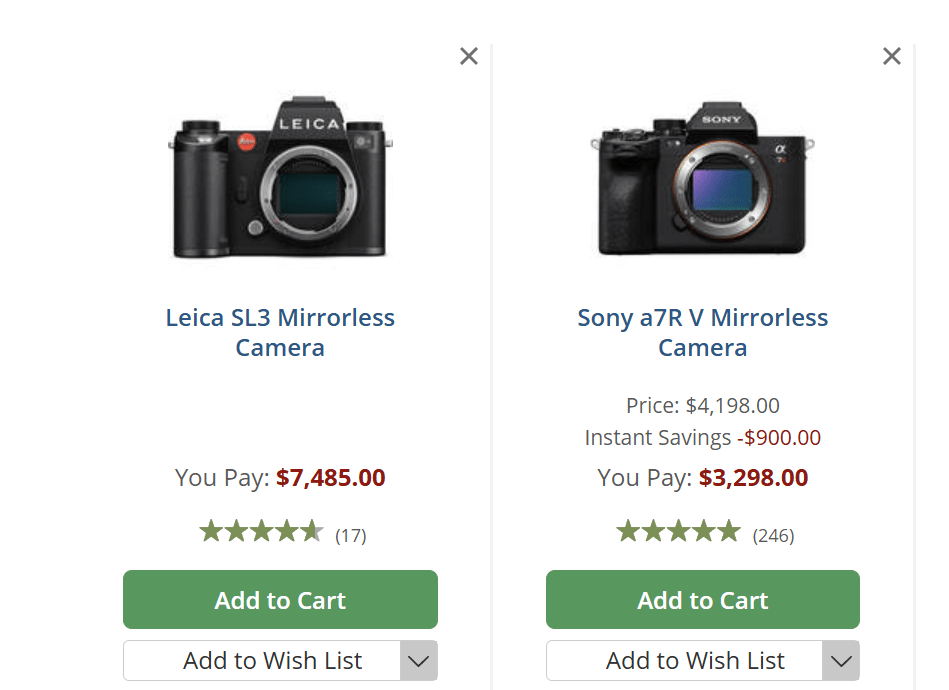Image resolution: width=949 pixels, height=690 pixels.
Task: Add the Leica SL3 to cart
Action: pos(280,600)
